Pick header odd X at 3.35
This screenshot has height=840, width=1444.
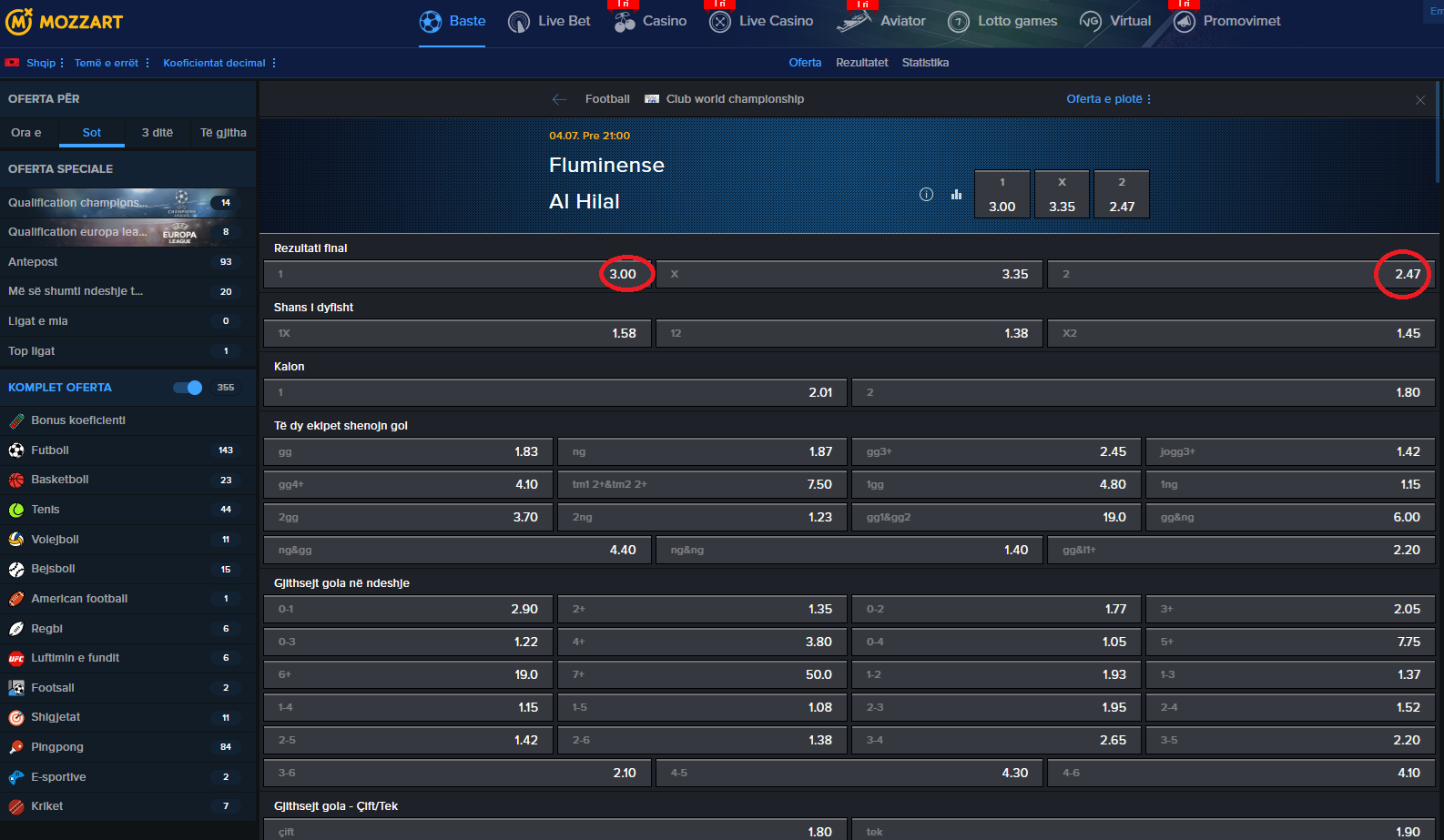point(1062,194)
